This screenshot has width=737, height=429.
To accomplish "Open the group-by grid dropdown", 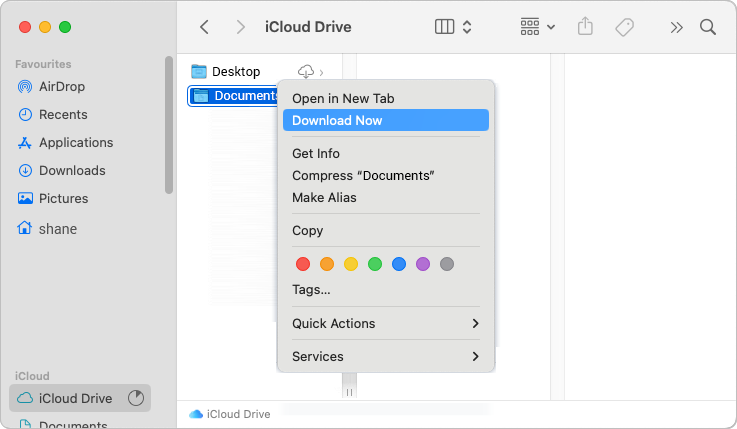I will 538,27.
